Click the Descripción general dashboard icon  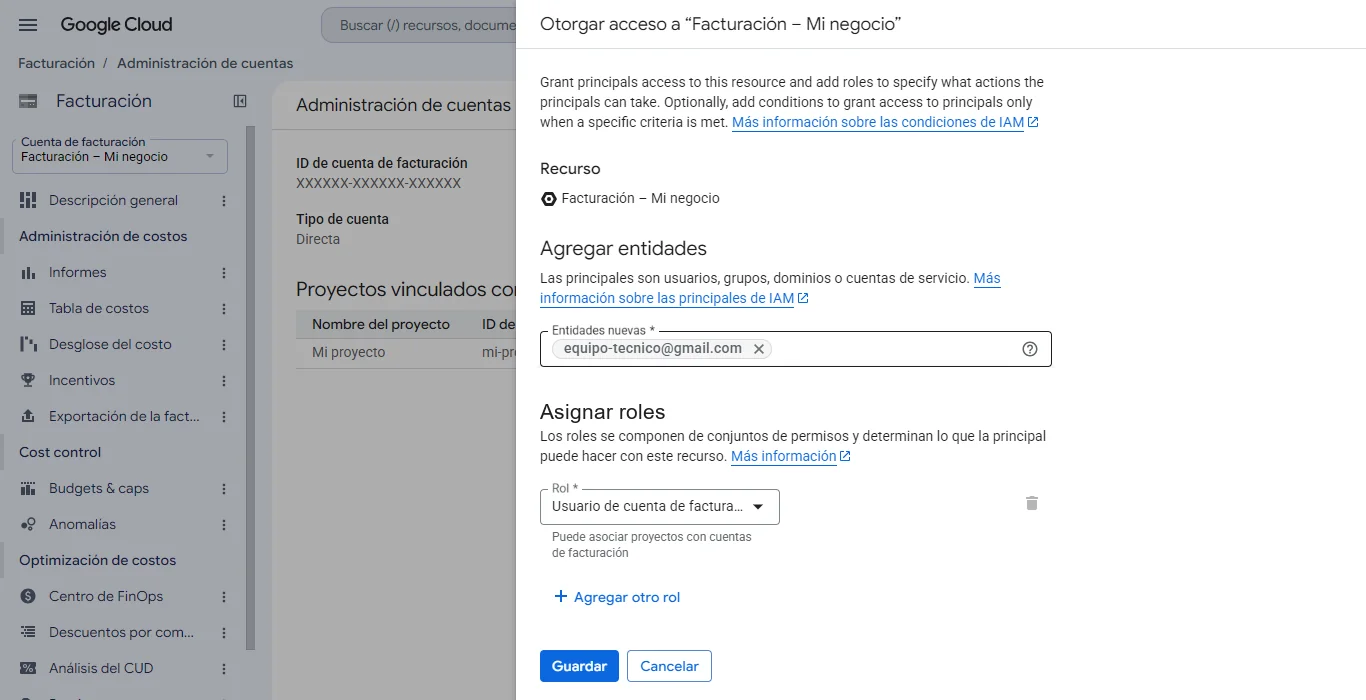click(28, 200)
